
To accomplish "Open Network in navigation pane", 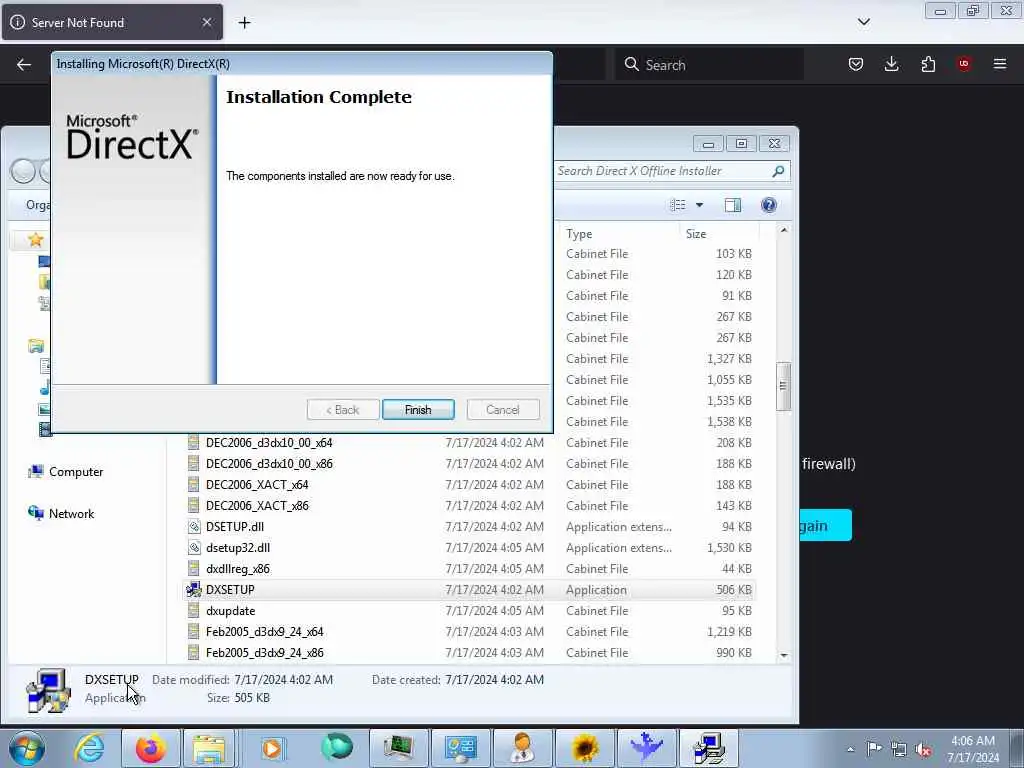I will (x=71, y=513).
